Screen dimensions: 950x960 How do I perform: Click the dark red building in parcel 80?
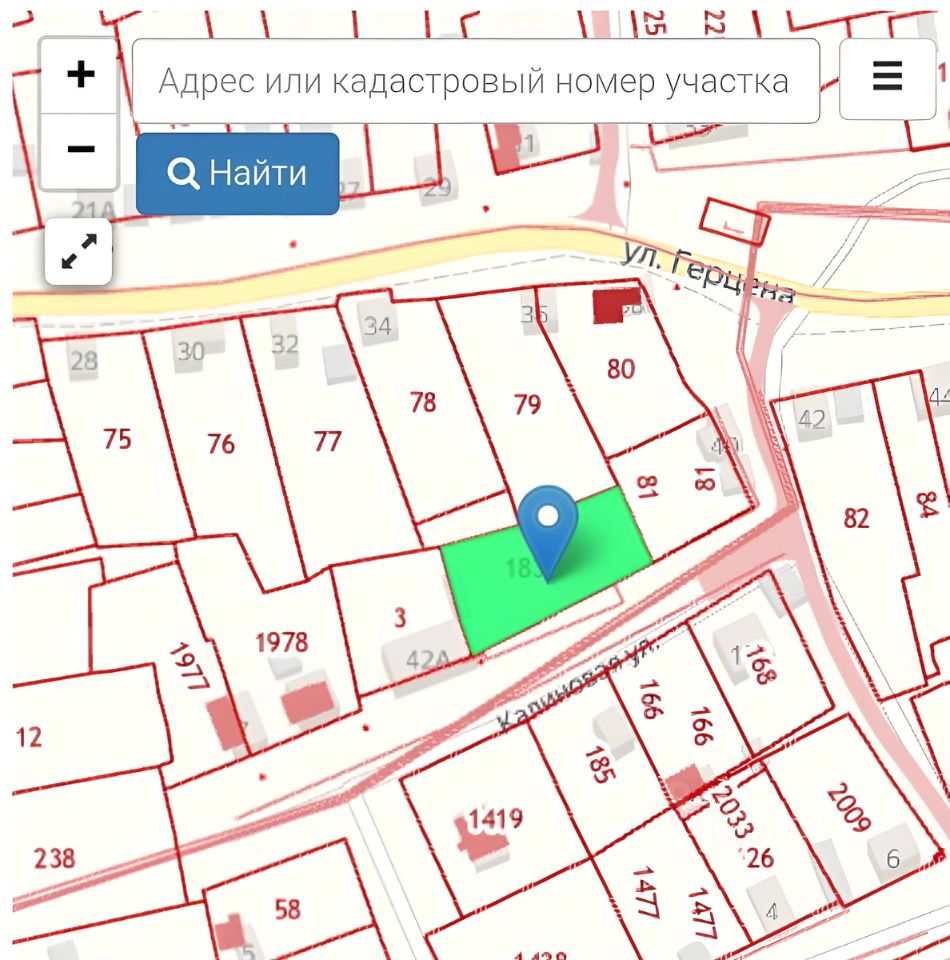pos(614,306)
